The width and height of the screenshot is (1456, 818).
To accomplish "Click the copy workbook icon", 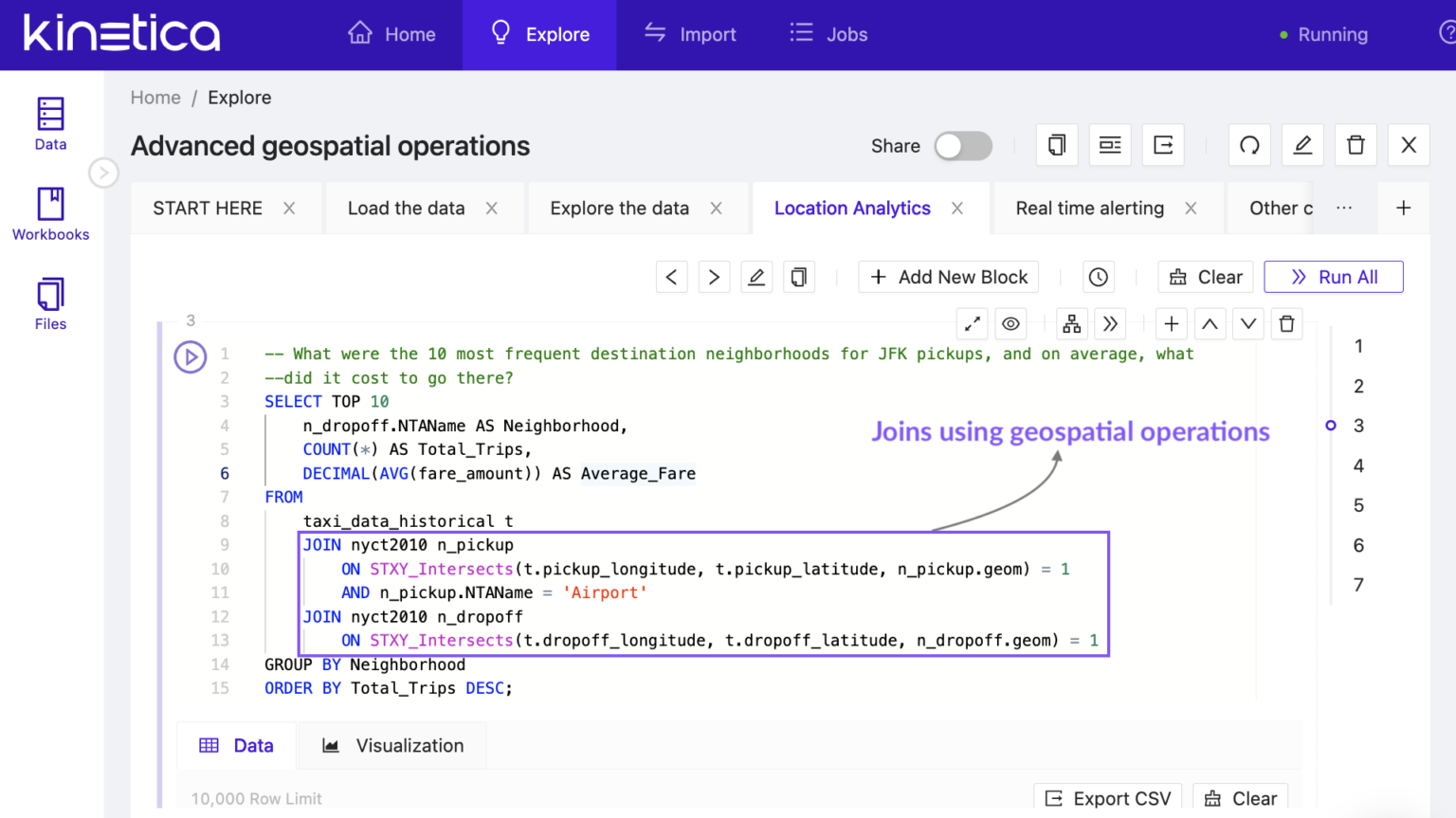I will [1057, 144].
